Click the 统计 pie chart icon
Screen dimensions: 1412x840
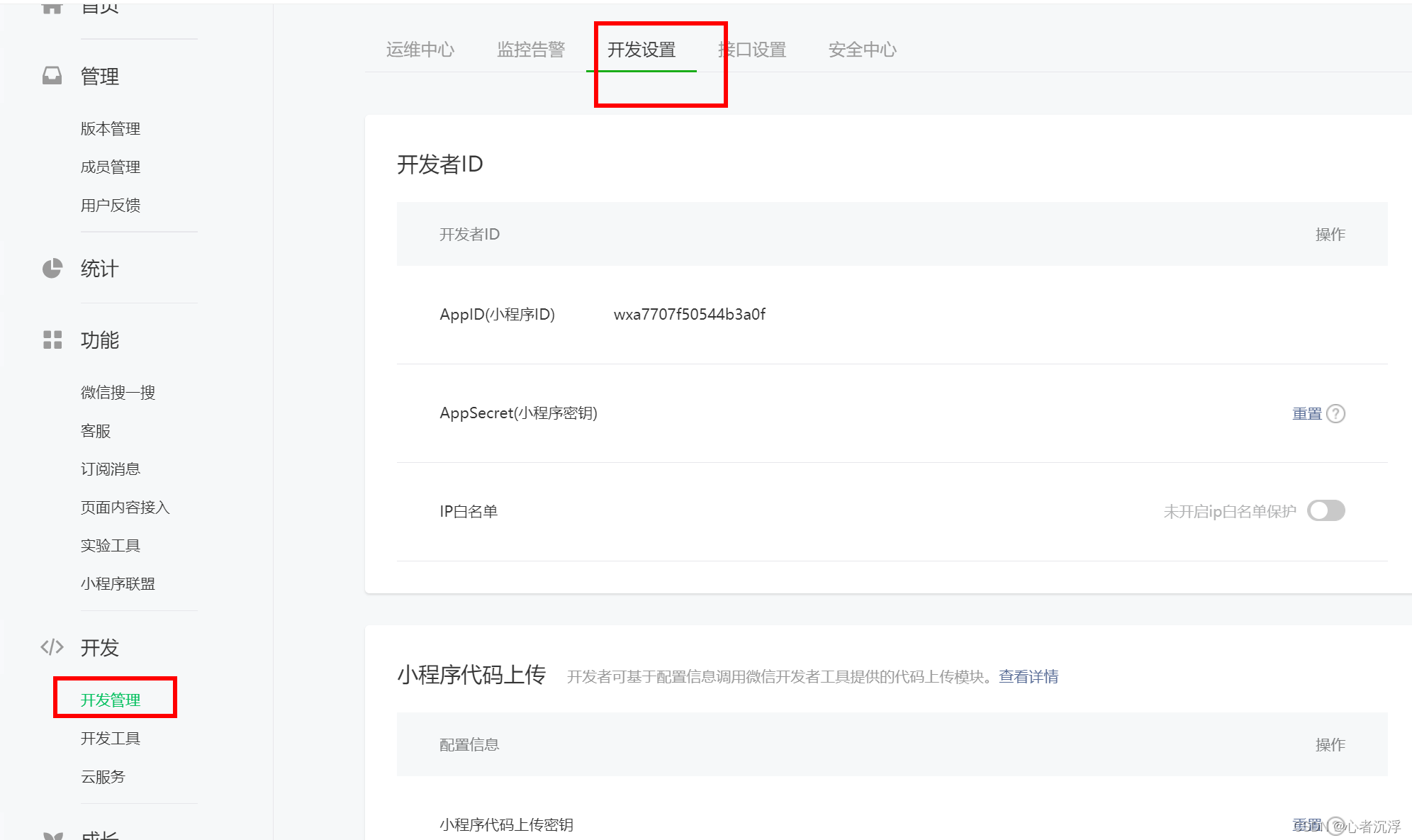(x=52, y=269)
